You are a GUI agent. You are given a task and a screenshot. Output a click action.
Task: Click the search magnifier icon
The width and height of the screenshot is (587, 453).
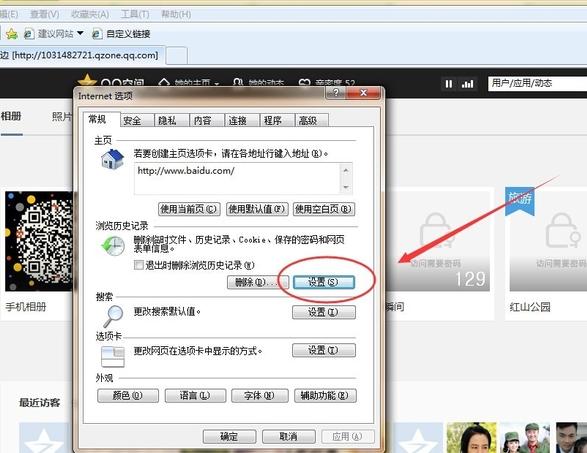tap(113, 316)
